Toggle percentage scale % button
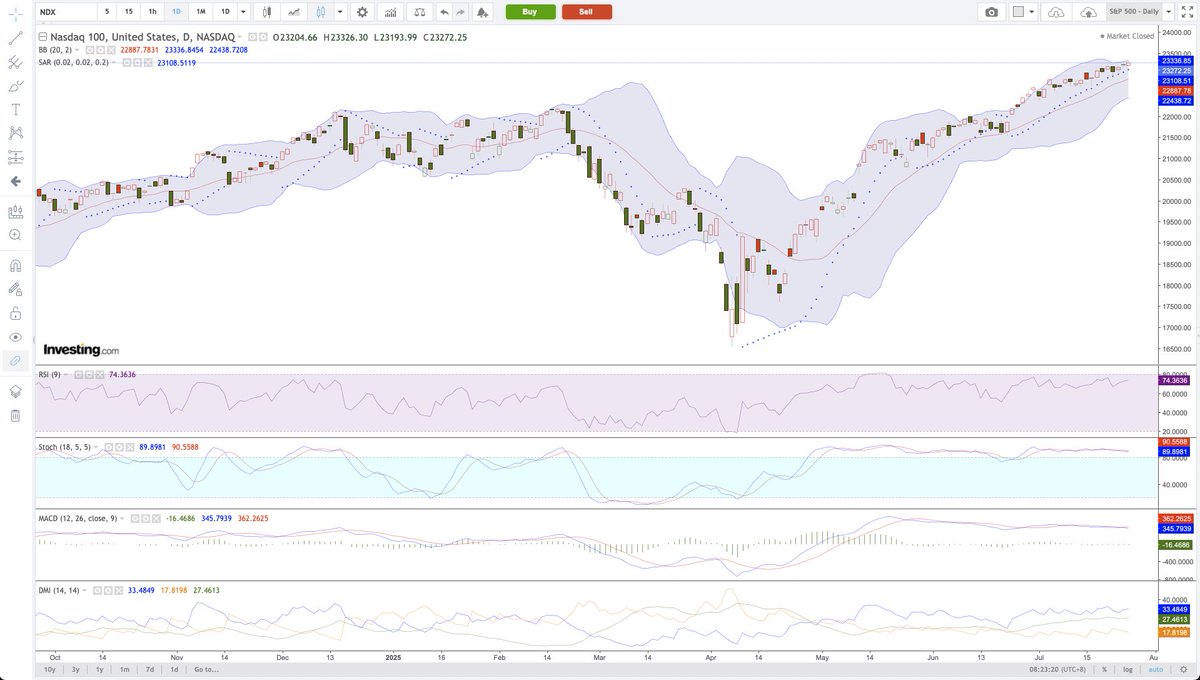 coord(1104,669)
